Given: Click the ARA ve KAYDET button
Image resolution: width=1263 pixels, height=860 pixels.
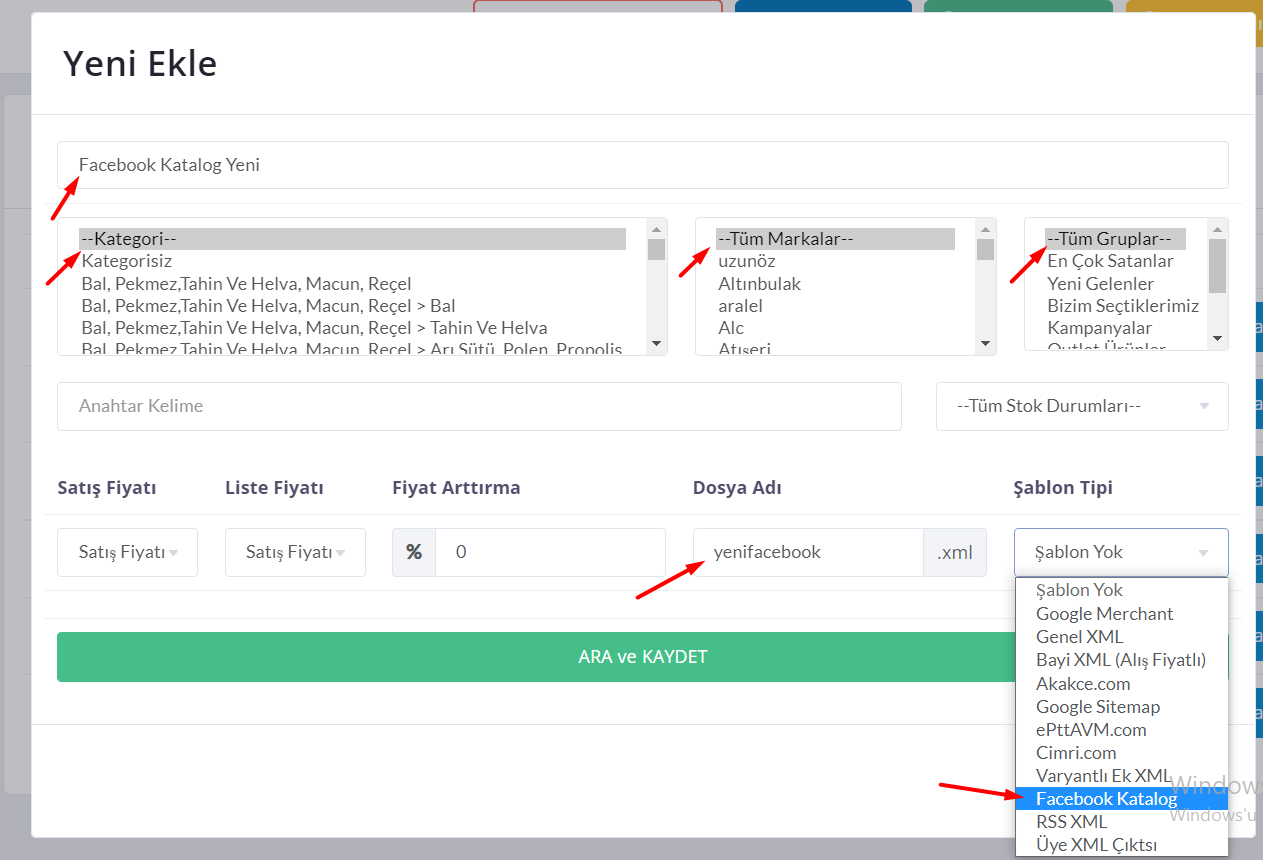Looking at the screenshot, I should 642,657.
